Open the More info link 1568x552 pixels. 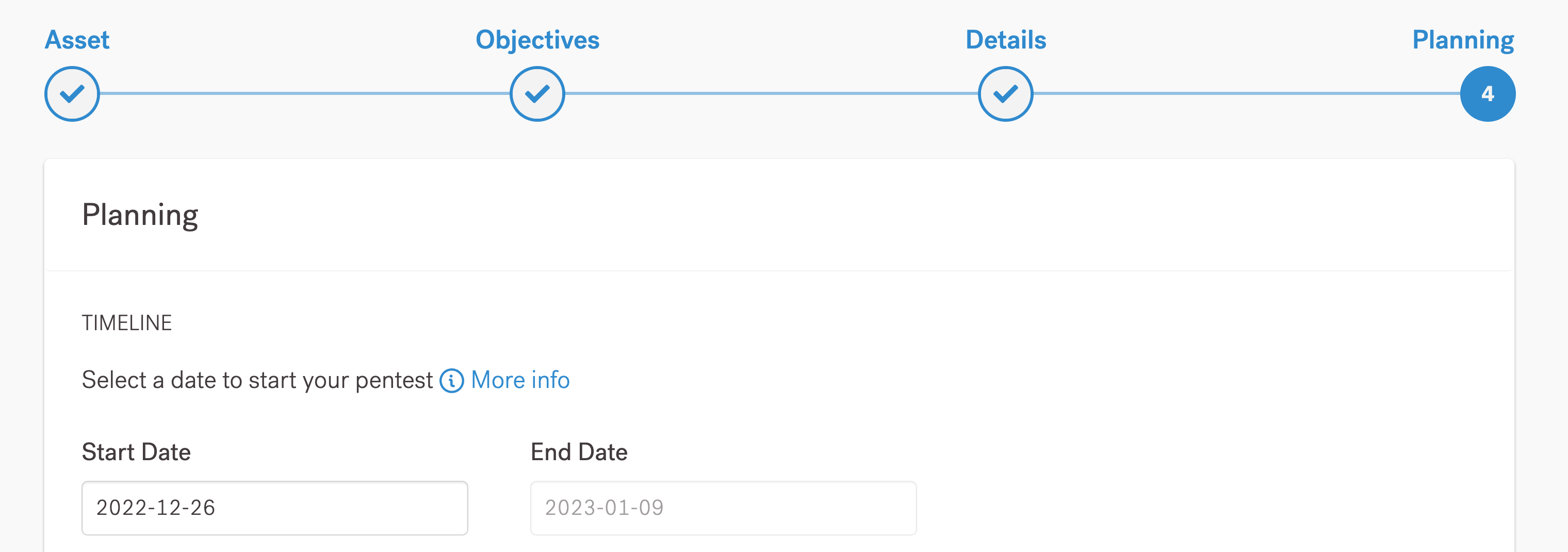click(x=520, y=380)
